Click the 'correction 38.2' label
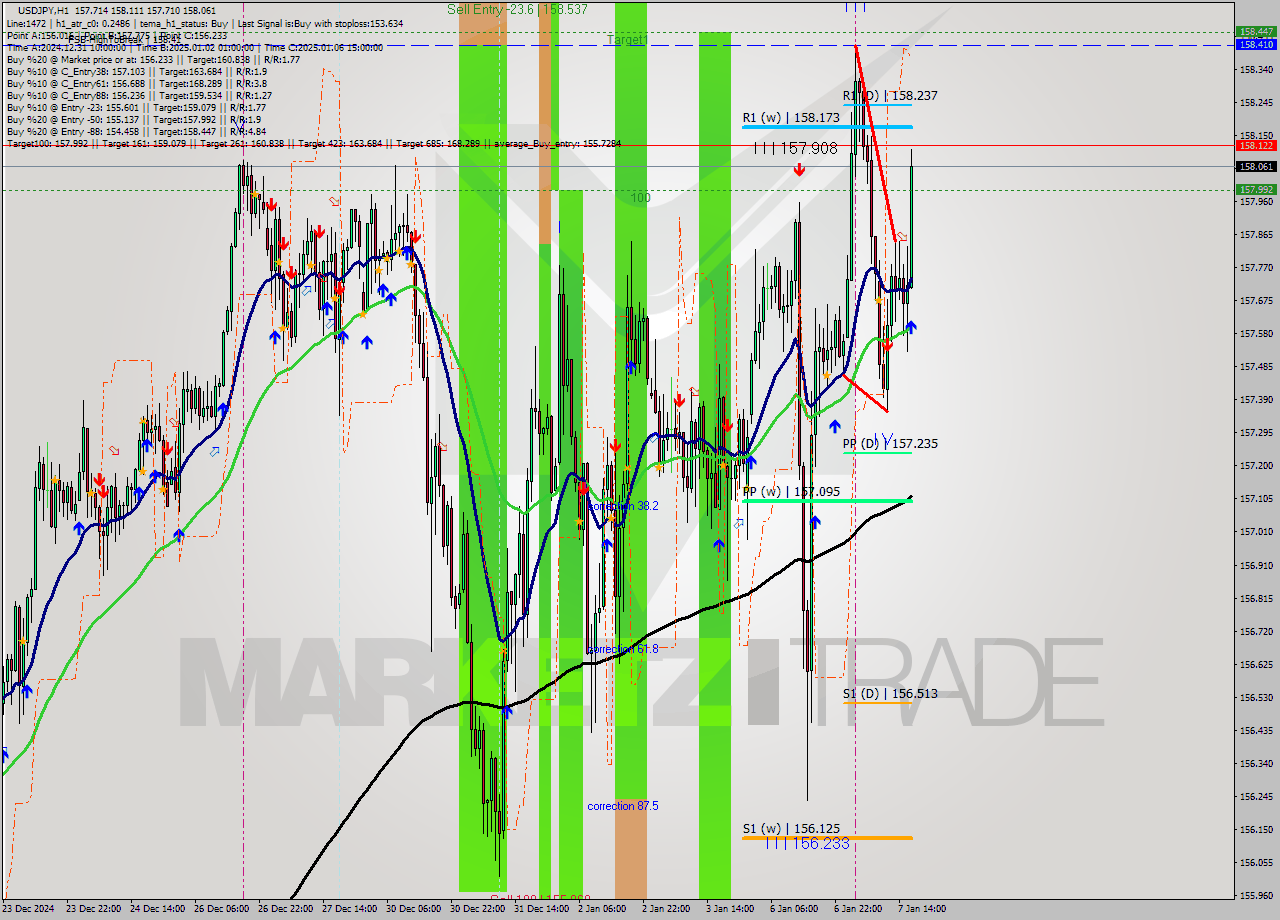The image size is (1280, 920). [x=623, y=506]
